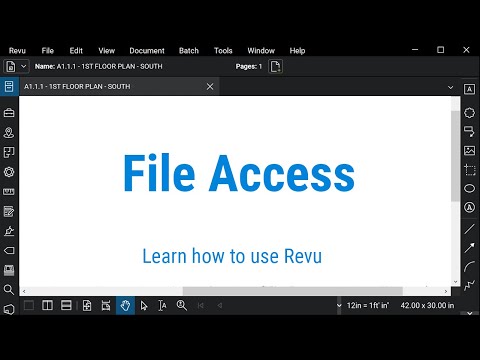The image size is (480, 360).
Task: Open the Document menu
Action: (147, 51)
